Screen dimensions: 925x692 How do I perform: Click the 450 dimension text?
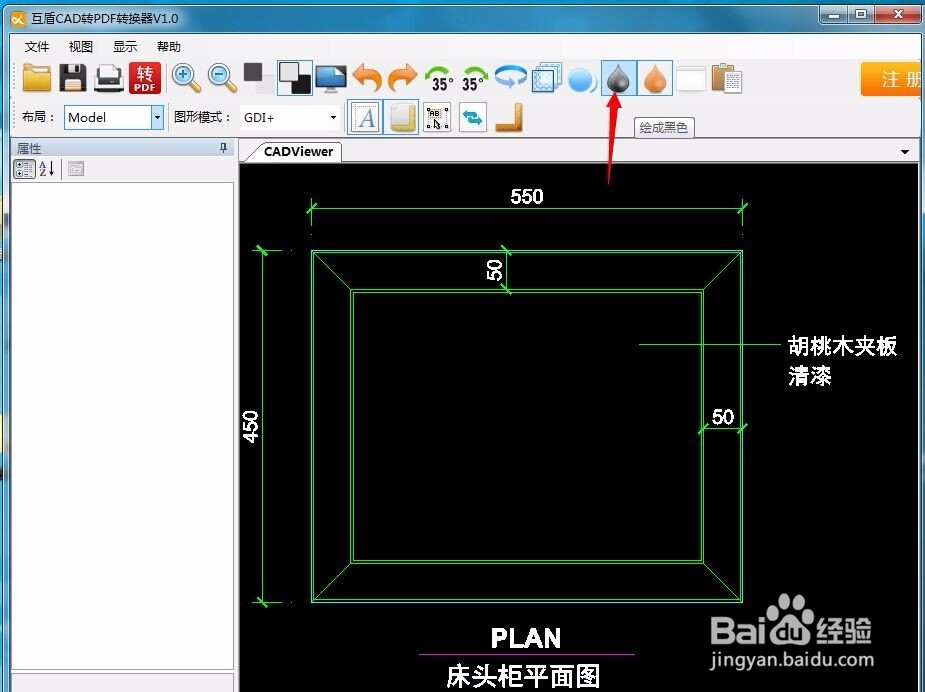pos(251,427)
